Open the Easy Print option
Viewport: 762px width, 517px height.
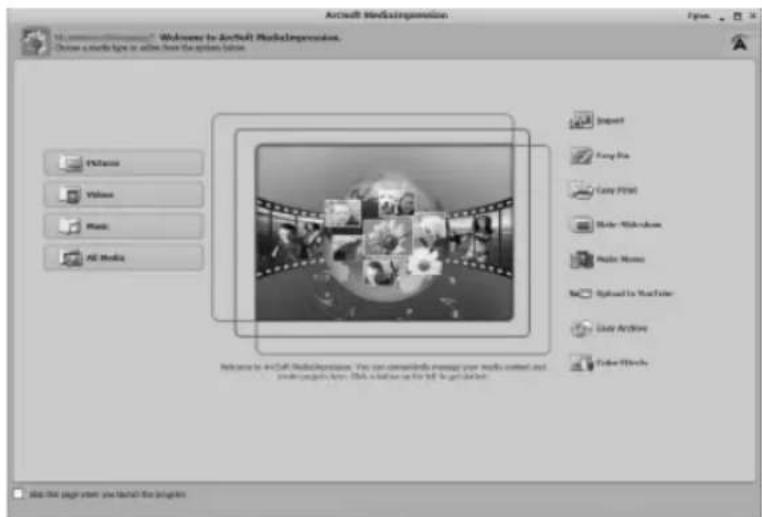point(603,190)
